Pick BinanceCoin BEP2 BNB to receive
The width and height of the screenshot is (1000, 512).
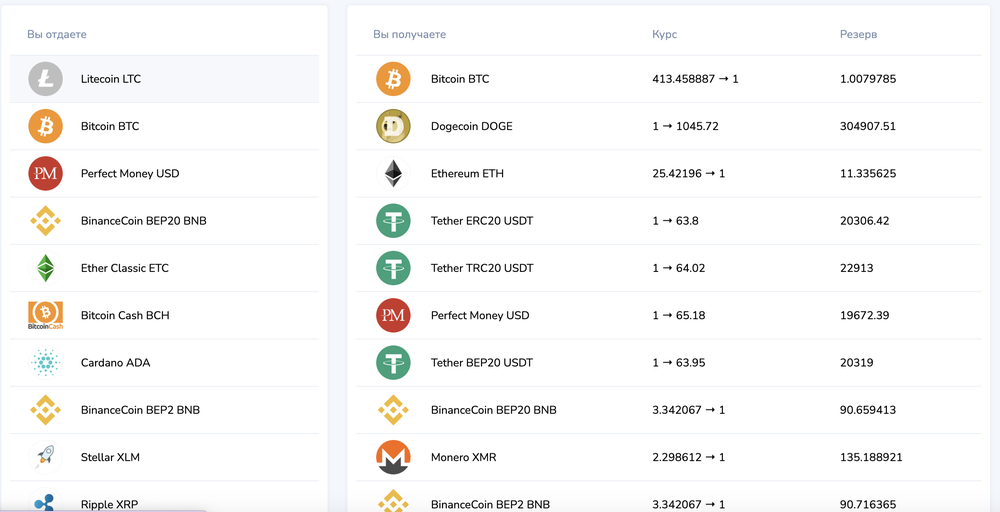tap(668, 497)
